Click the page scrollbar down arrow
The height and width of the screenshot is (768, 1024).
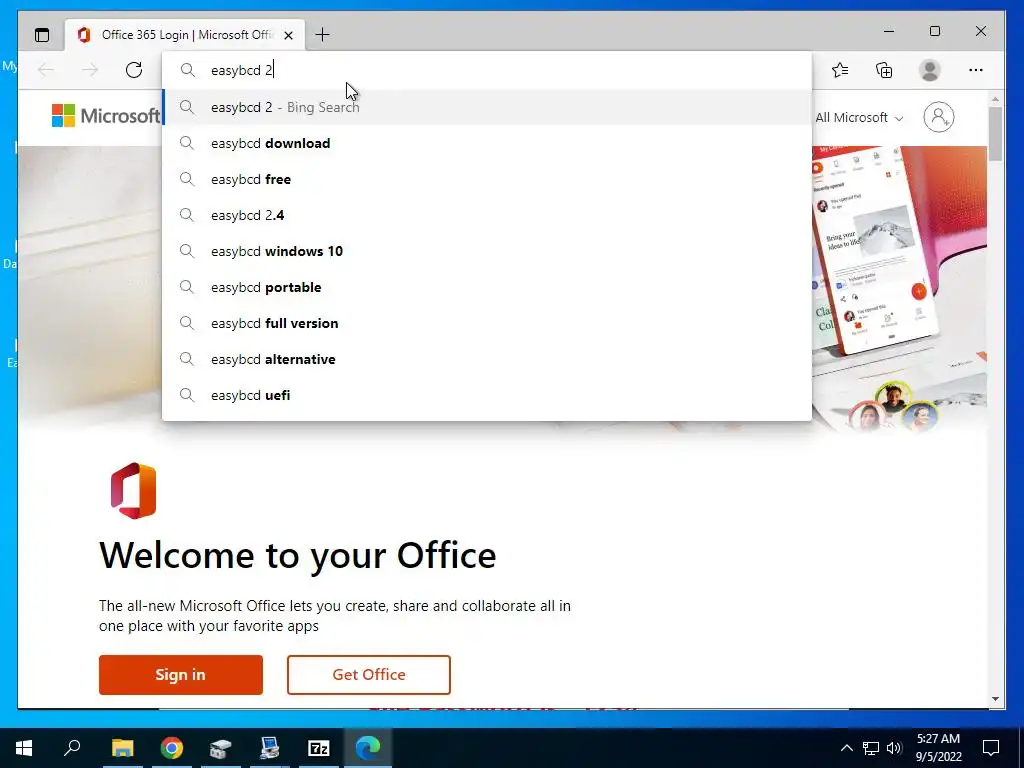click(995, 699)
